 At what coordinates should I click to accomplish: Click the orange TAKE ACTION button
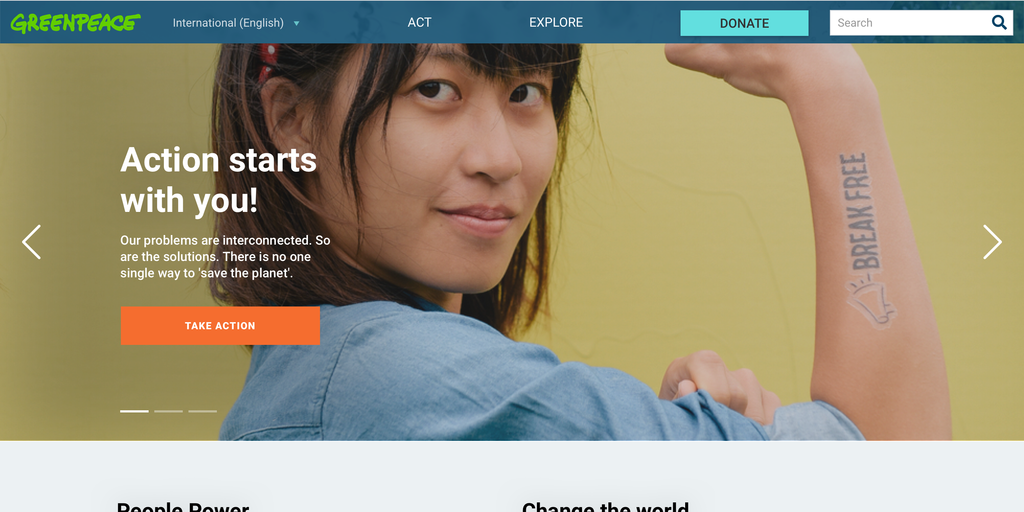[x=220, y=325]
